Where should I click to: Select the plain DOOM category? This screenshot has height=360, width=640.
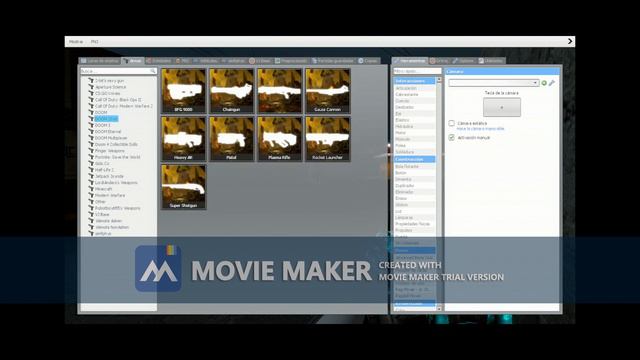click(x=101, y=113)
